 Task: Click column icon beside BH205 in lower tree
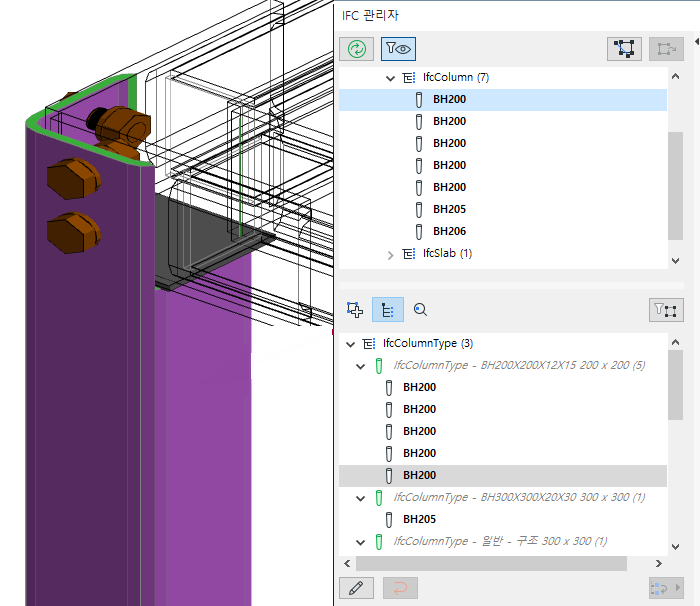coord(389,519)
